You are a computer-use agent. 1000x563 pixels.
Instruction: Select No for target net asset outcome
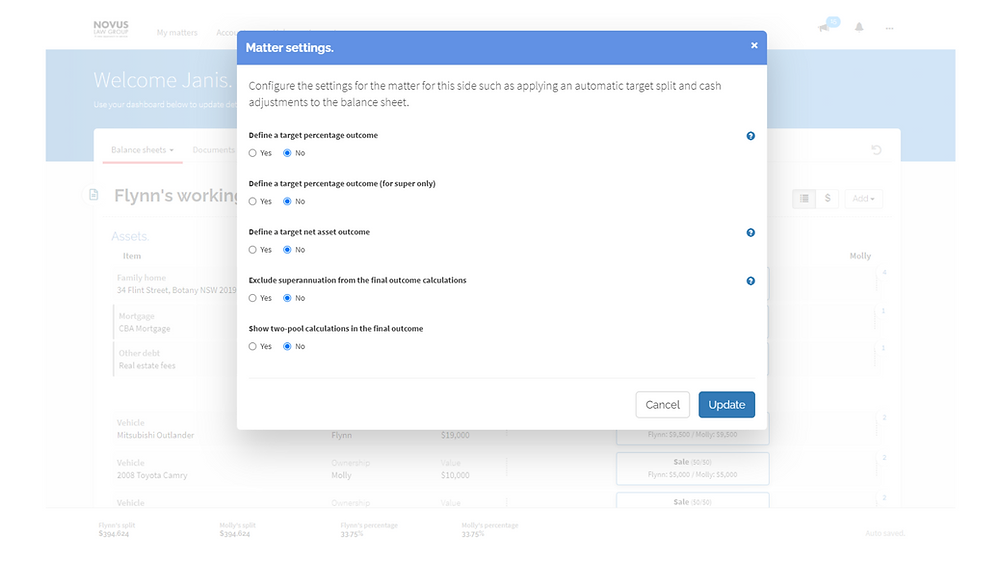287,250
